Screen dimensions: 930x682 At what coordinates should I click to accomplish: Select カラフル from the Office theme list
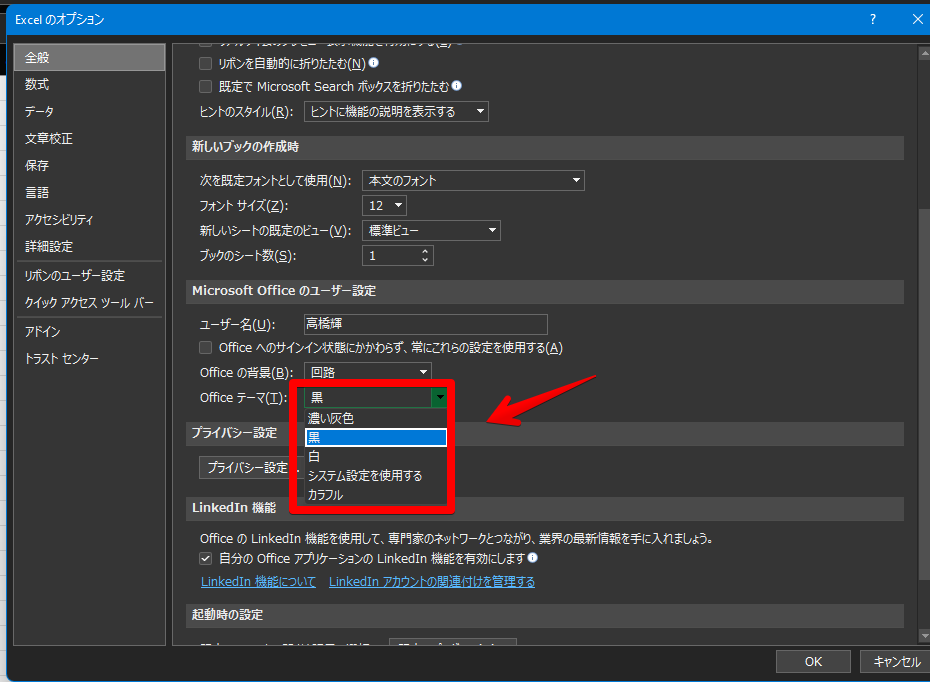[376, 494]
